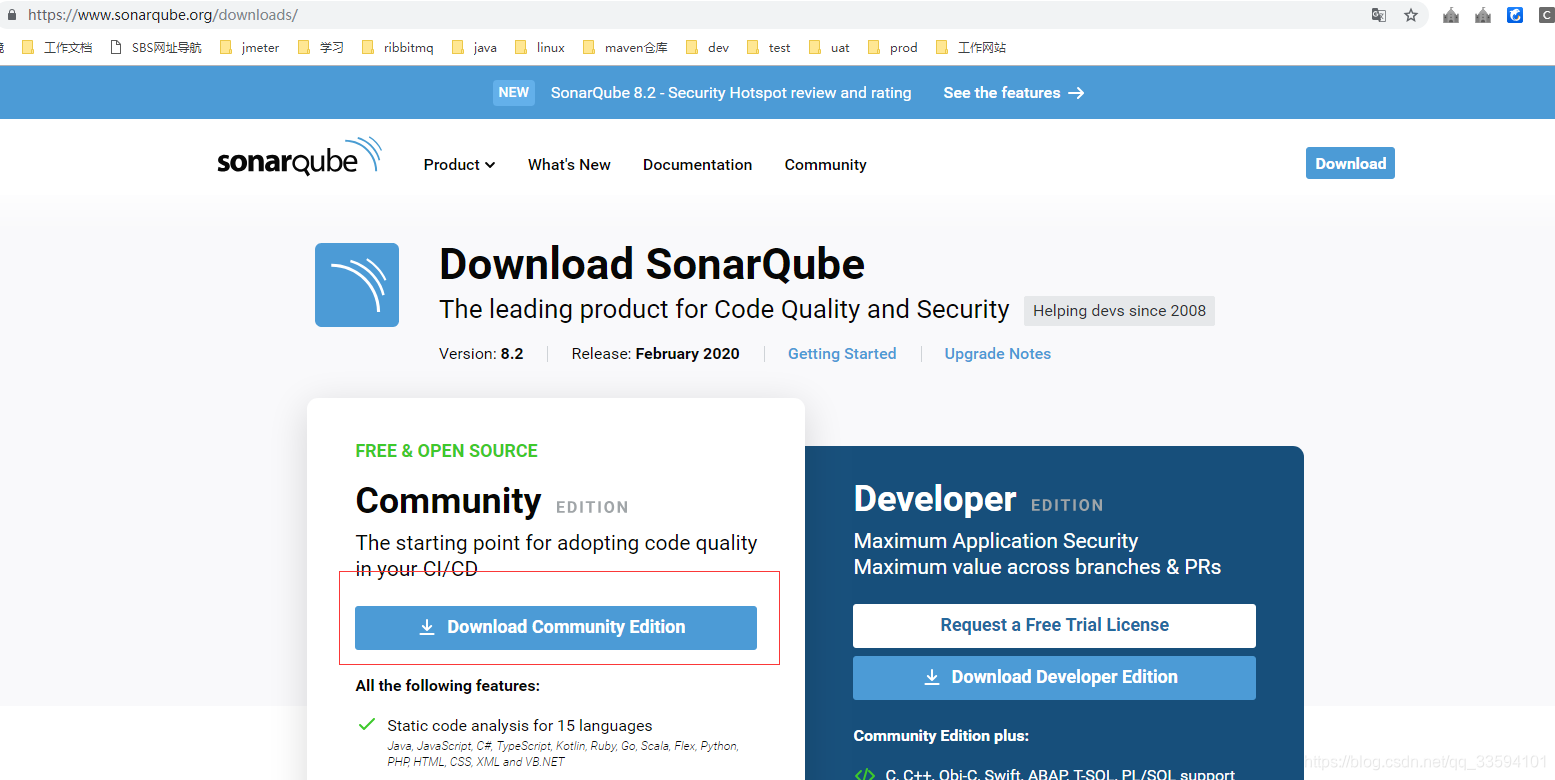Open the Getting Started link
1555x780 pixels.
pos(842,354)
